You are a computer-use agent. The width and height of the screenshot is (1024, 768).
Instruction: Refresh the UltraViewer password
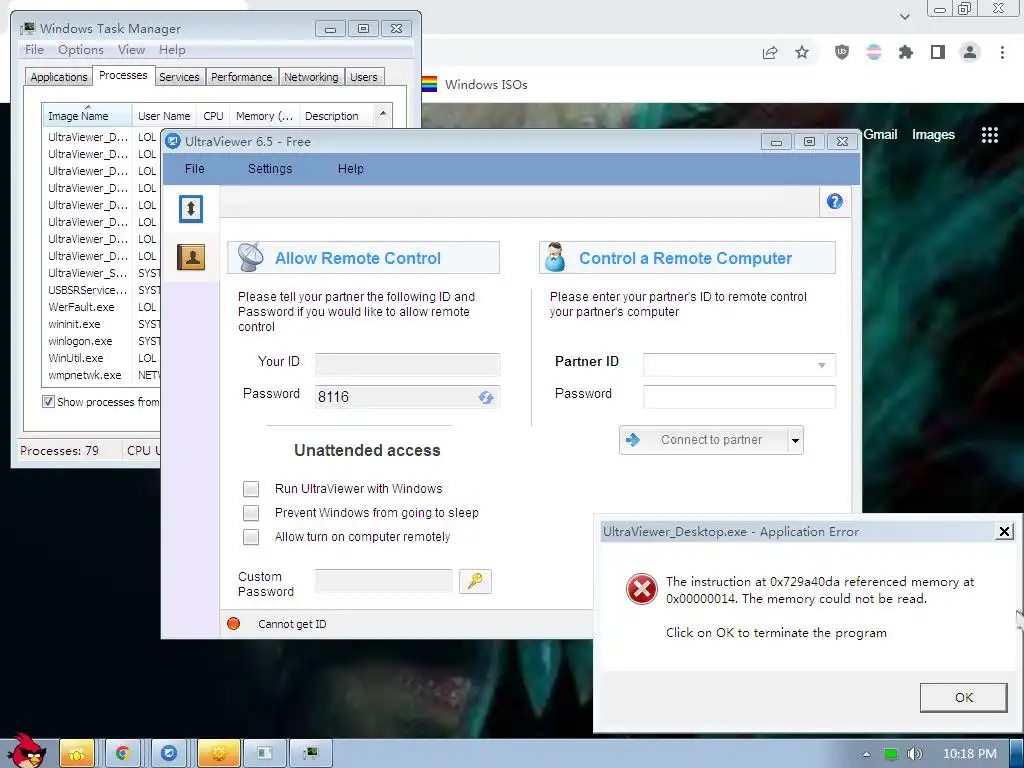tap(485, 397)
